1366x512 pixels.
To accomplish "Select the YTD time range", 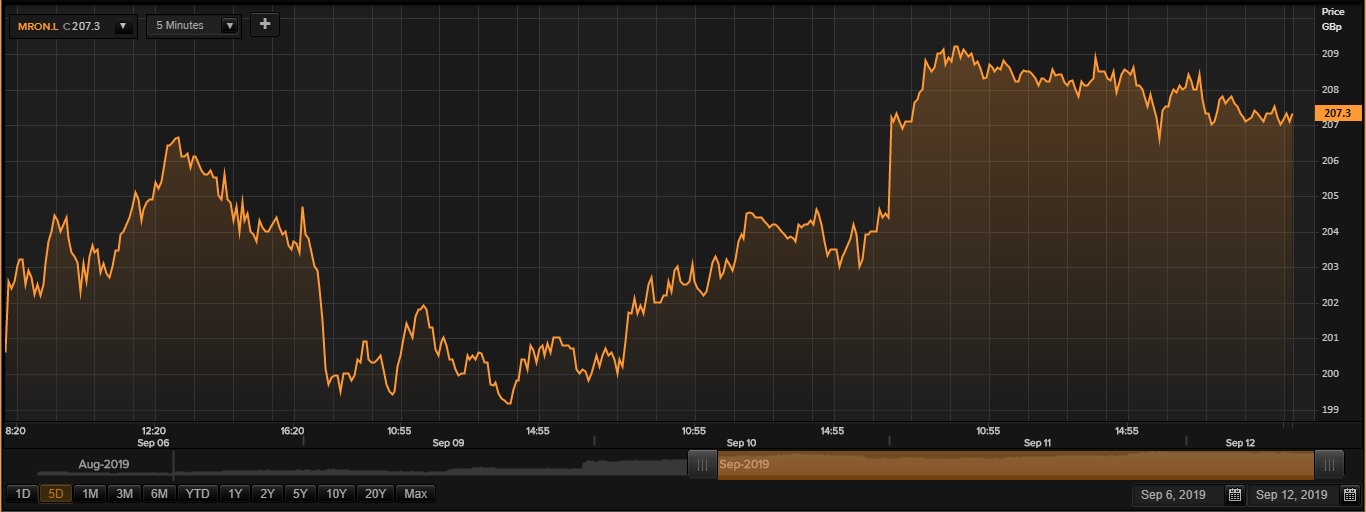I will point(198,493).
